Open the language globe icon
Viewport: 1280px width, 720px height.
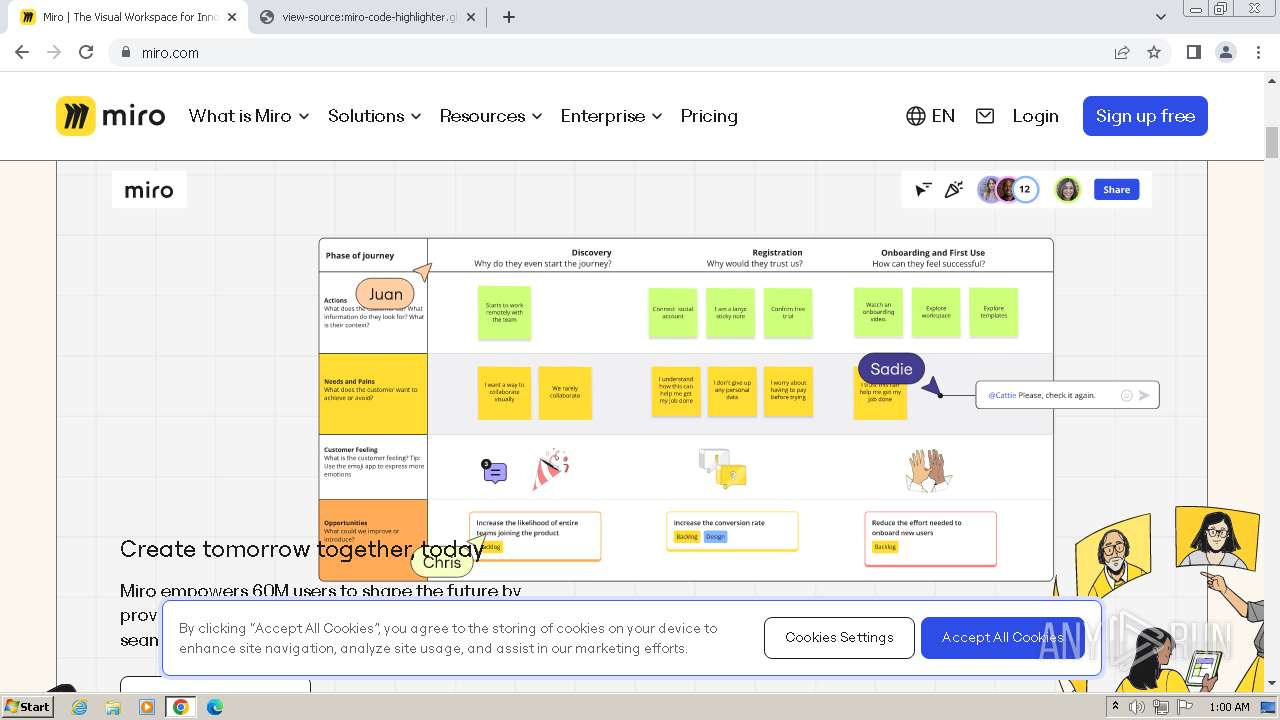pyautogui.click(x=915, y=116)
